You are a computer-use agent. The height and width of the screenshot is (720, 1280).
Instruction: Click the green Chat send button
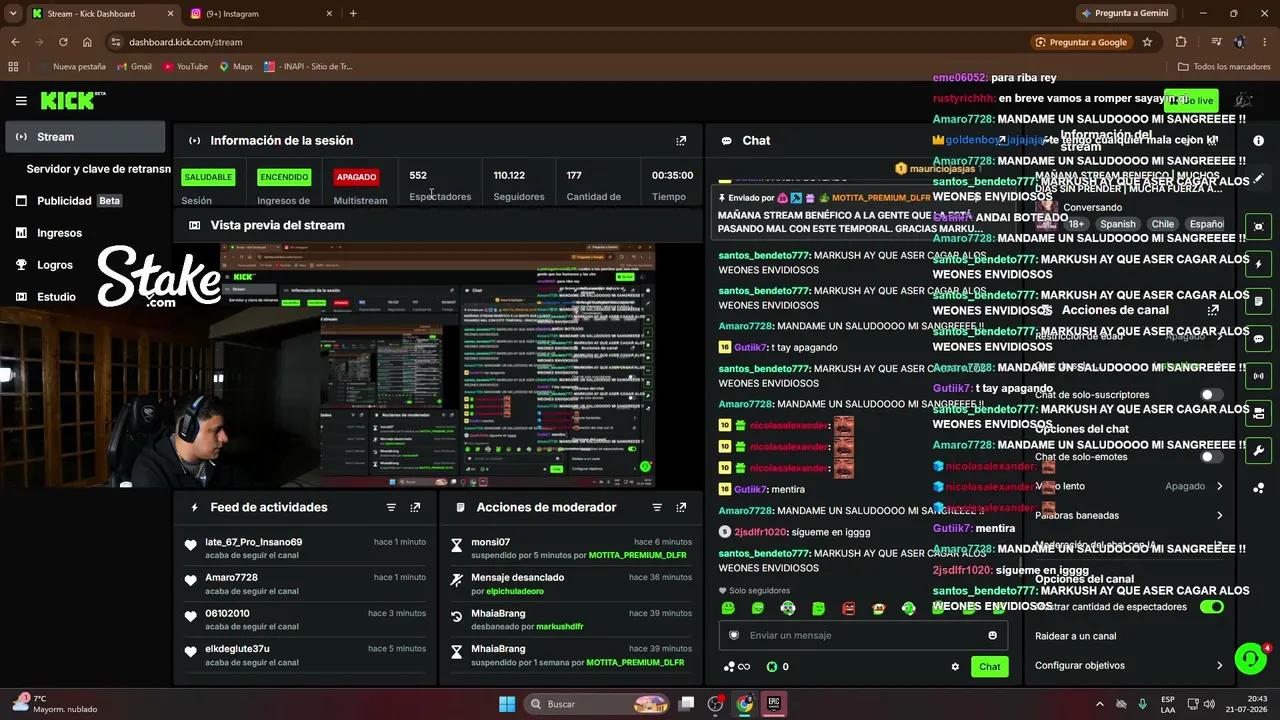(x=989, y=667)
